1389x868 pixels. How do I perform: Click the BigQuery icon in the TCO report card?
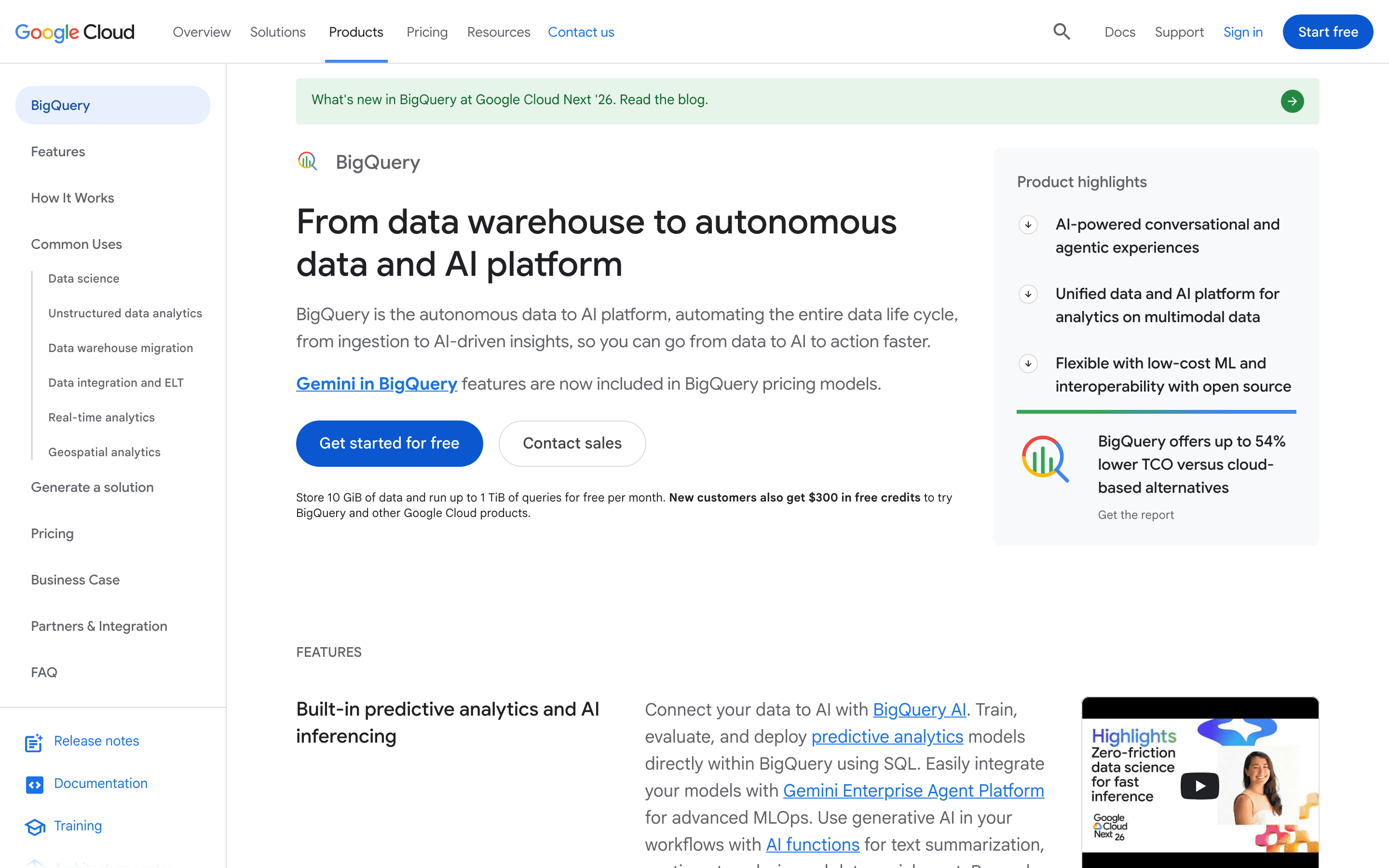coord(1045,458)
